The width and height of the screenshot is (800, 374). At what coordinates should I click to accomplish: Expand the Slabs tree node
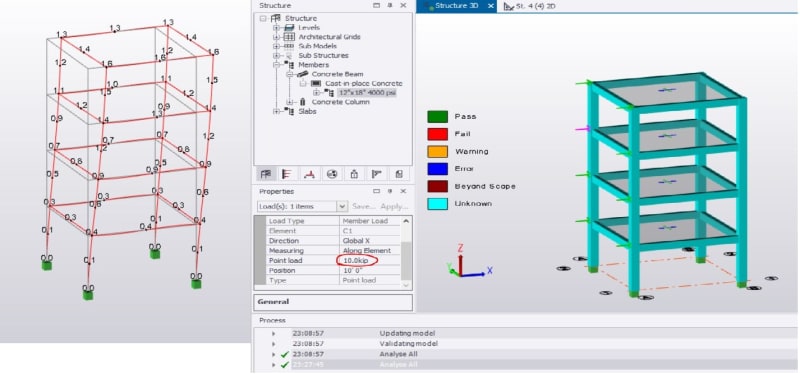coord(277,111)
